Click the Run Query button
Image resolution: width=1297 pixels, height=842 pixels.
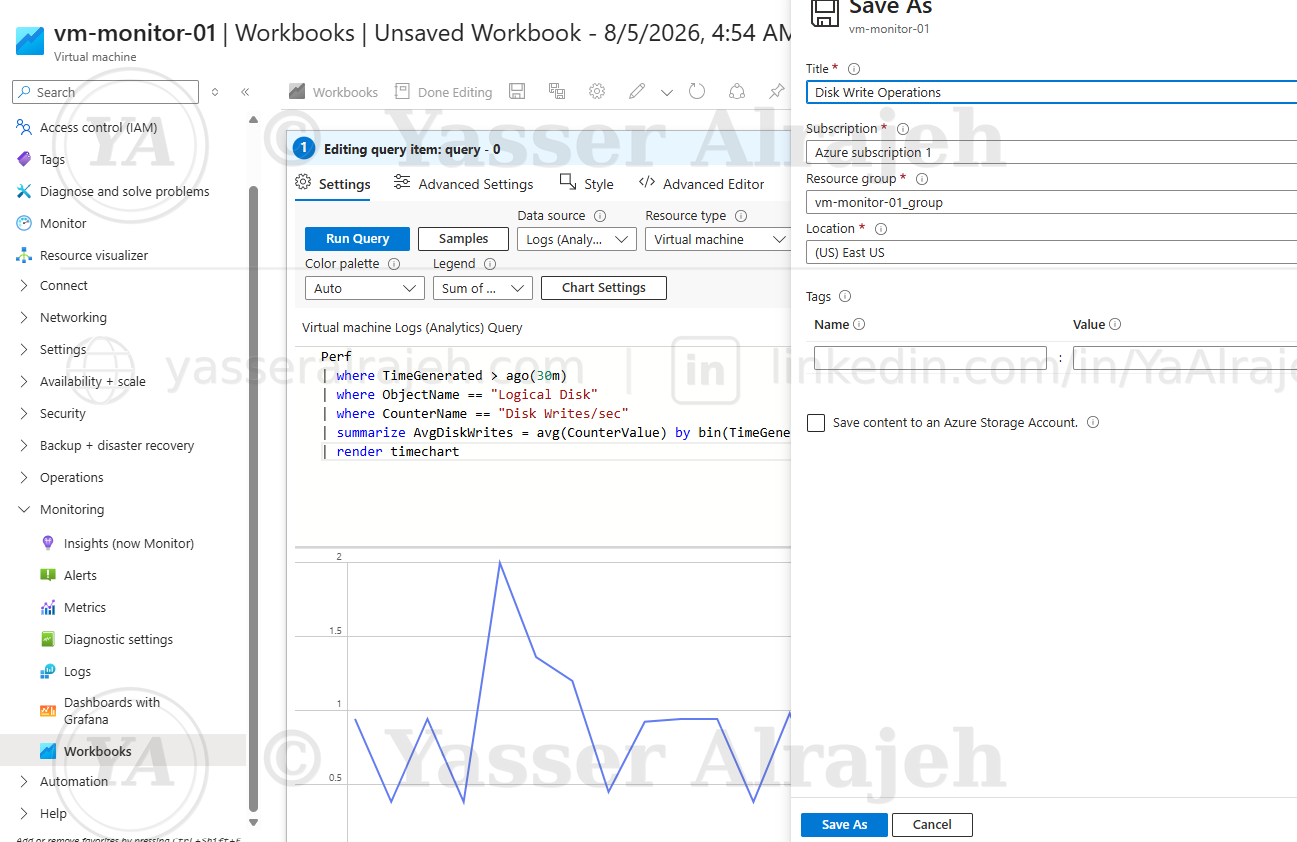click(357, 239)
